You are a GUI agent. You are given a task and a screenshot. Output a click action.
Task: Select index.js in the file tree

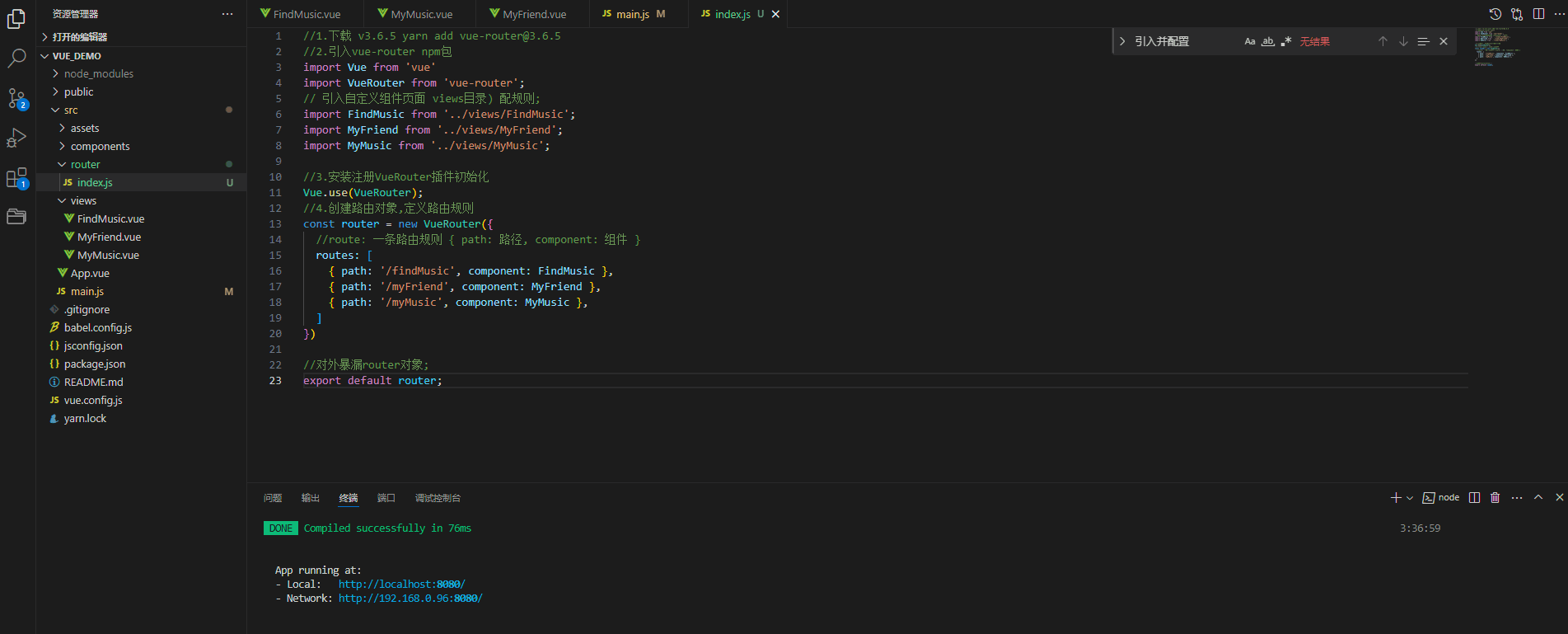pos(141,182)
